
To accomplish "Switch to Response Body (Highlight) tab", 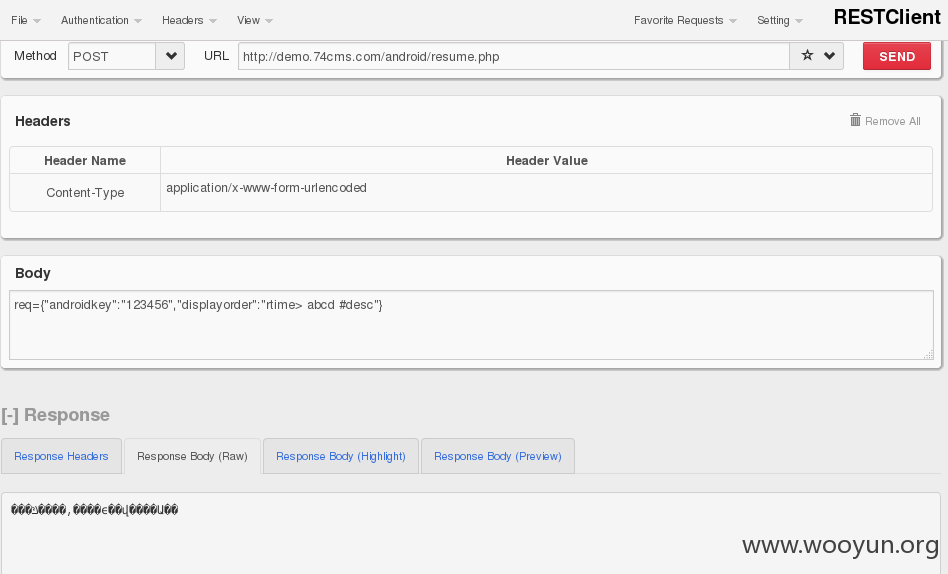I will point(341,456).
